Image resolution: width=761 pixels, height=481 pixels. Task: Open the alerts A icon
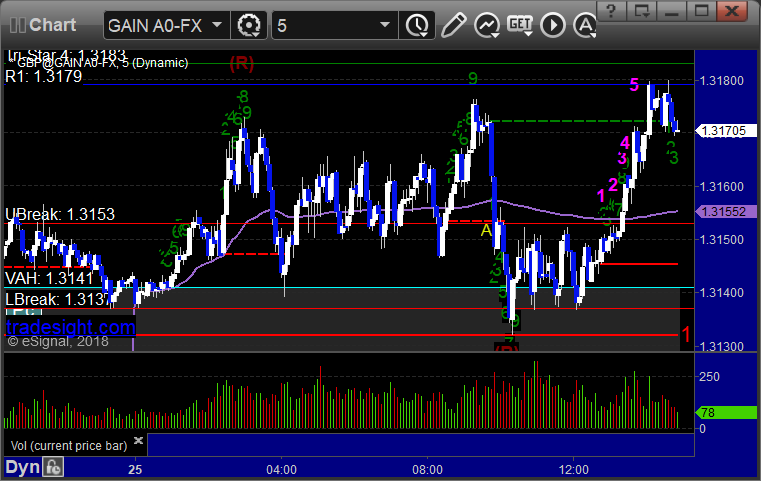(x=584, y=25)
